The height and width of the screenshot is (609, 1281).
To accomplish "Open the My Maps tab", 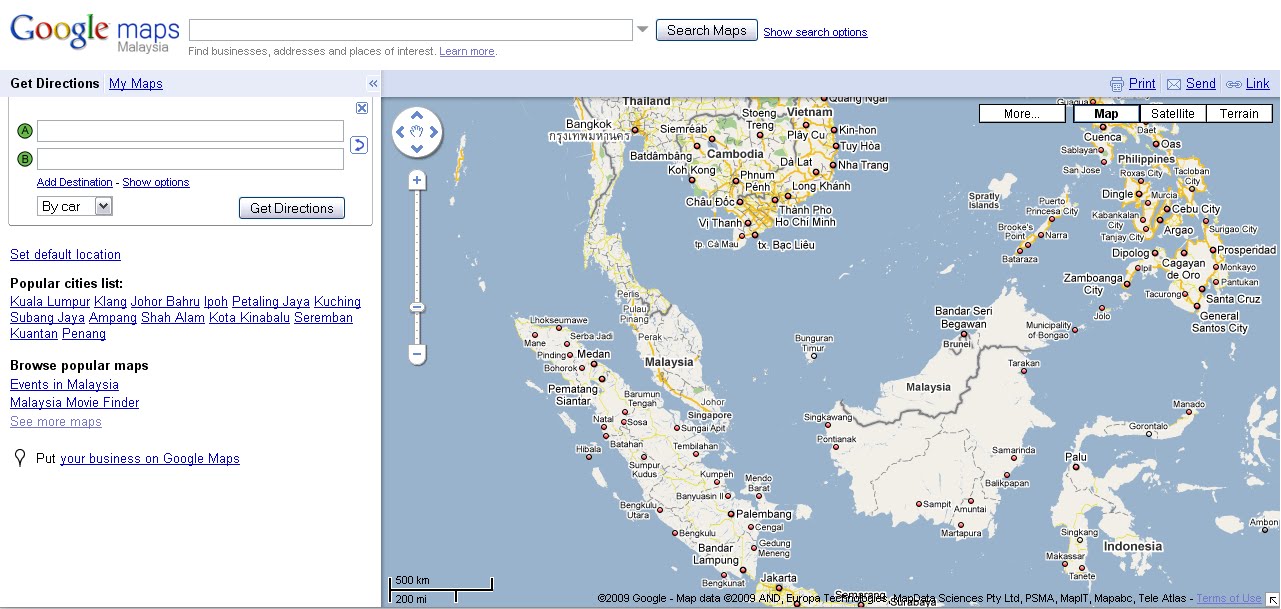I will 136,84.
